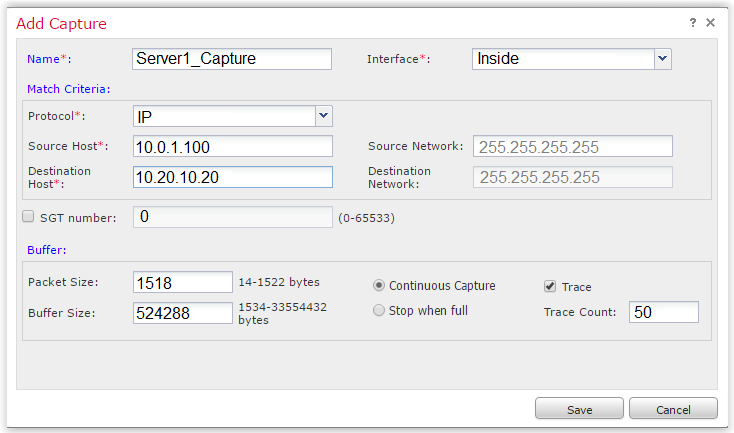
Task: Click the Add Capture title text
Action: [x=61, y=23]
